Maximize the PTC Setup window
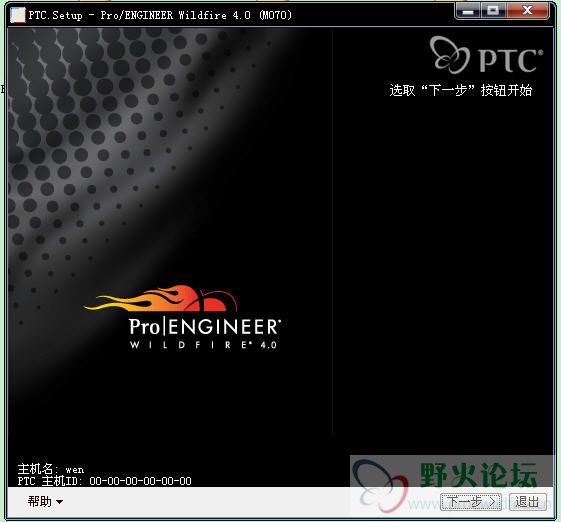The height and width of the screenshot is (522, 561). pos(493,11)
